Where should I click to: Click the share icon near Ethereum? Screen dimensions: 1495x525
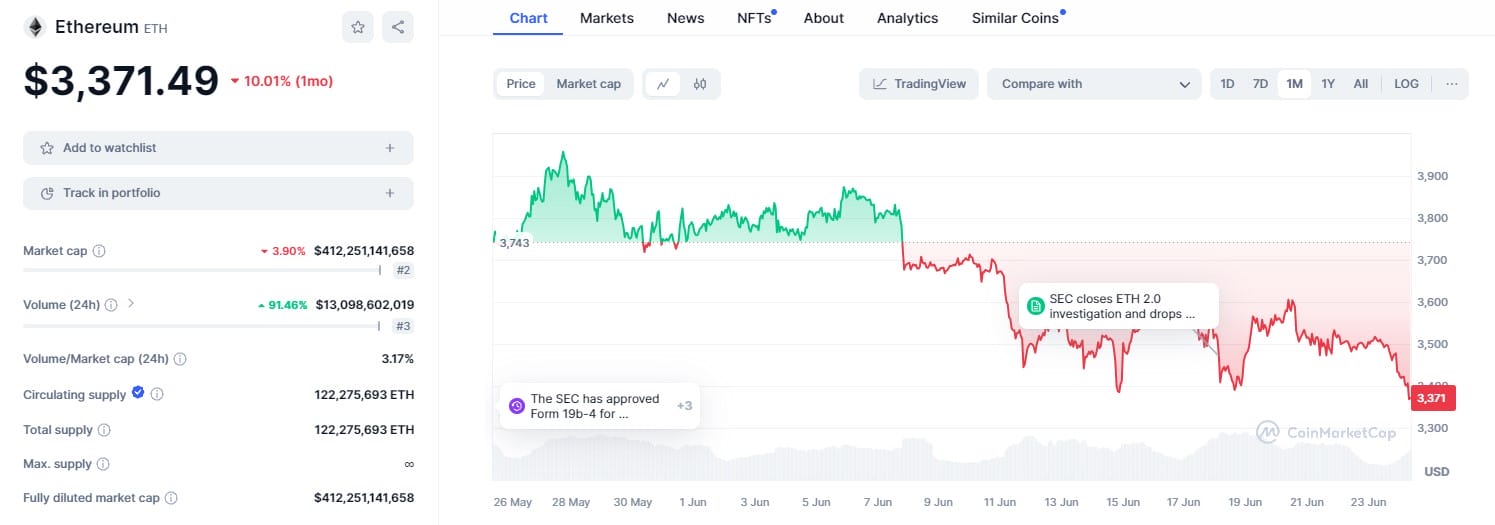[398, 27]
